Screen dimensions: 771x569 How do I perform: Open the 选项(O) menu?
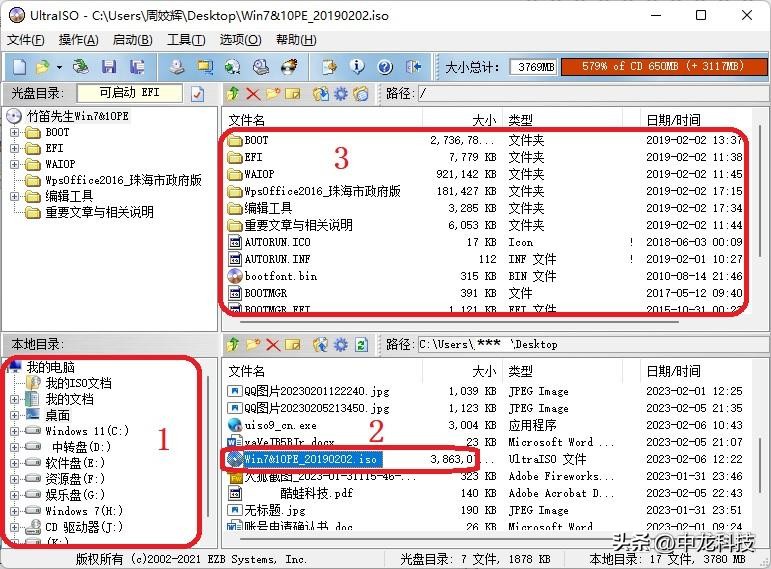pos(240,40)
